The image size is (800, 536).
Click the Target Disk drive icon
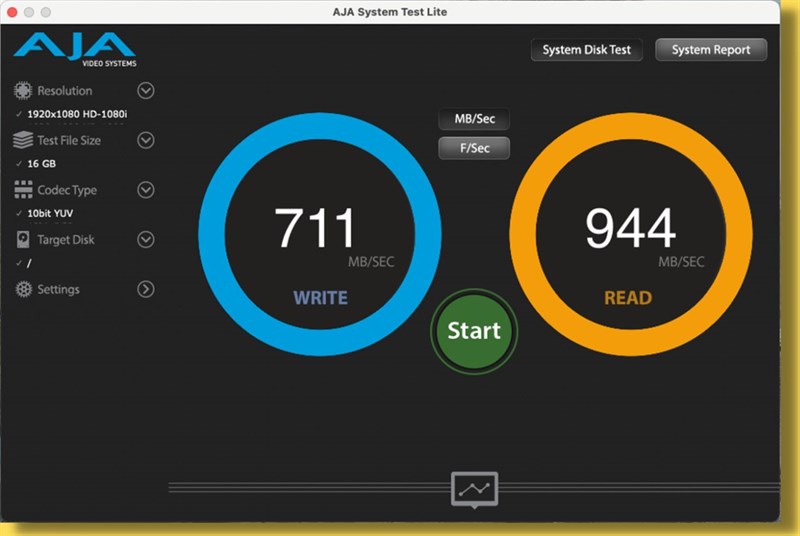pyautogui.click(x=23, y=239)
